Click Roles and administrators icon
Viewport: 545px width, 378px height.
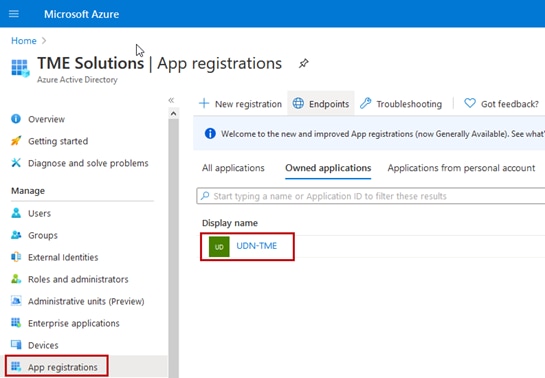pos(16,279)
